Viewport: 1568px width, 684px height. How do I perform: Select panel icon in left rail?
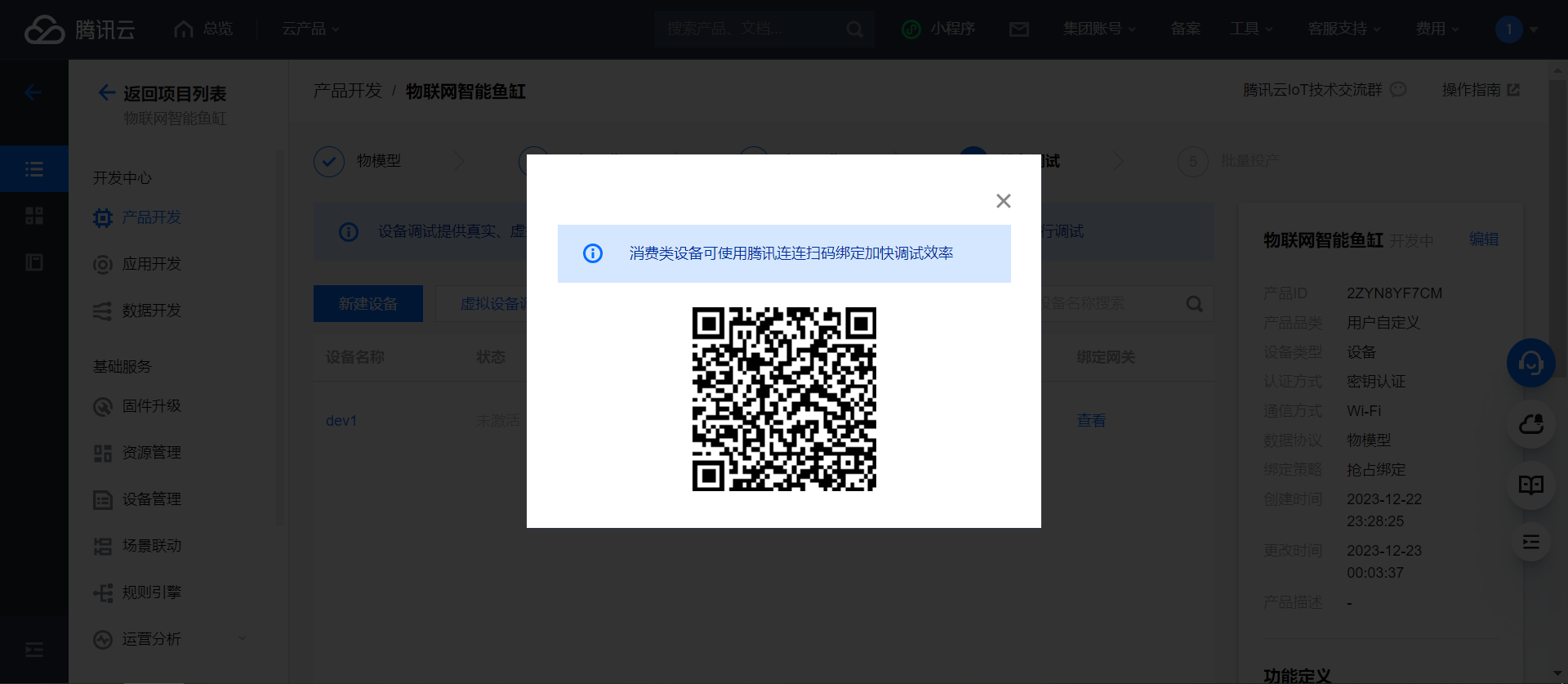tap(34, 262)
